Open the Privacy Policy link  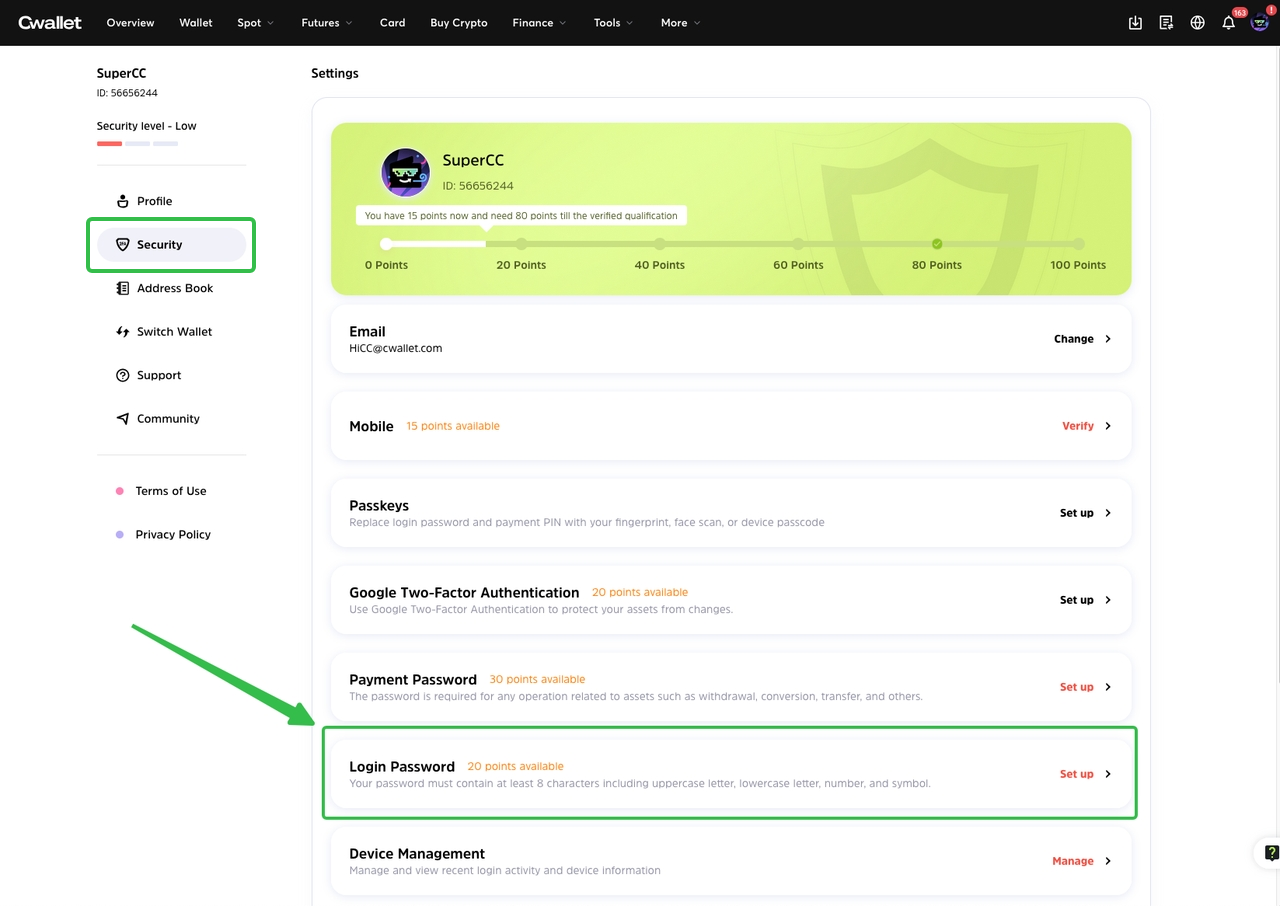(x=173, y=535)
